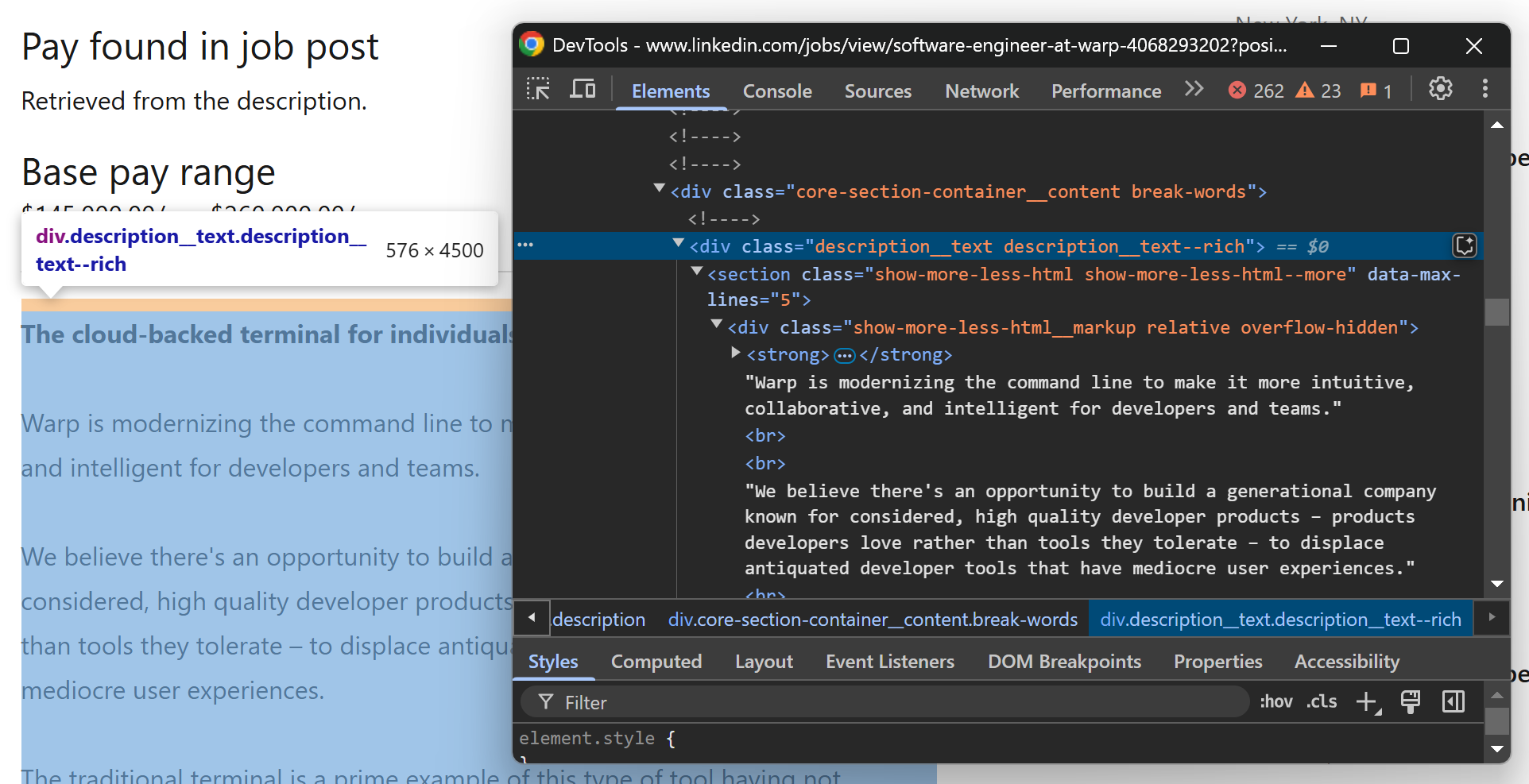Open the customize DevTools three-dot menu
The image size is (1529, 784).
click(x=1485, y=88)
